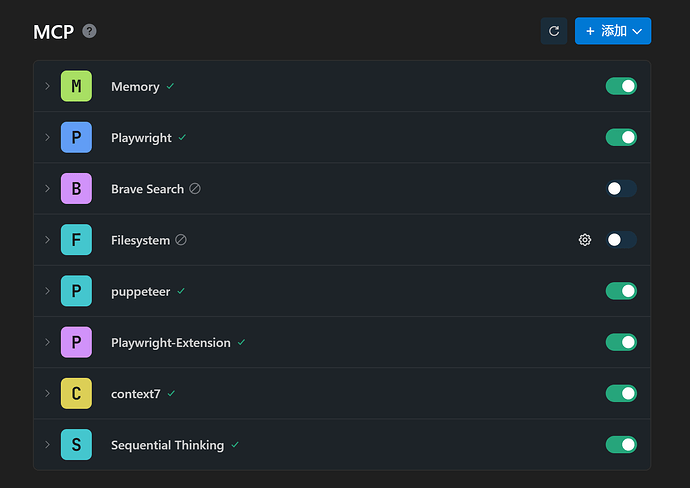690x488 pixels.
Task: Enable the Brave Search toggle
Action: pos(621,188)
